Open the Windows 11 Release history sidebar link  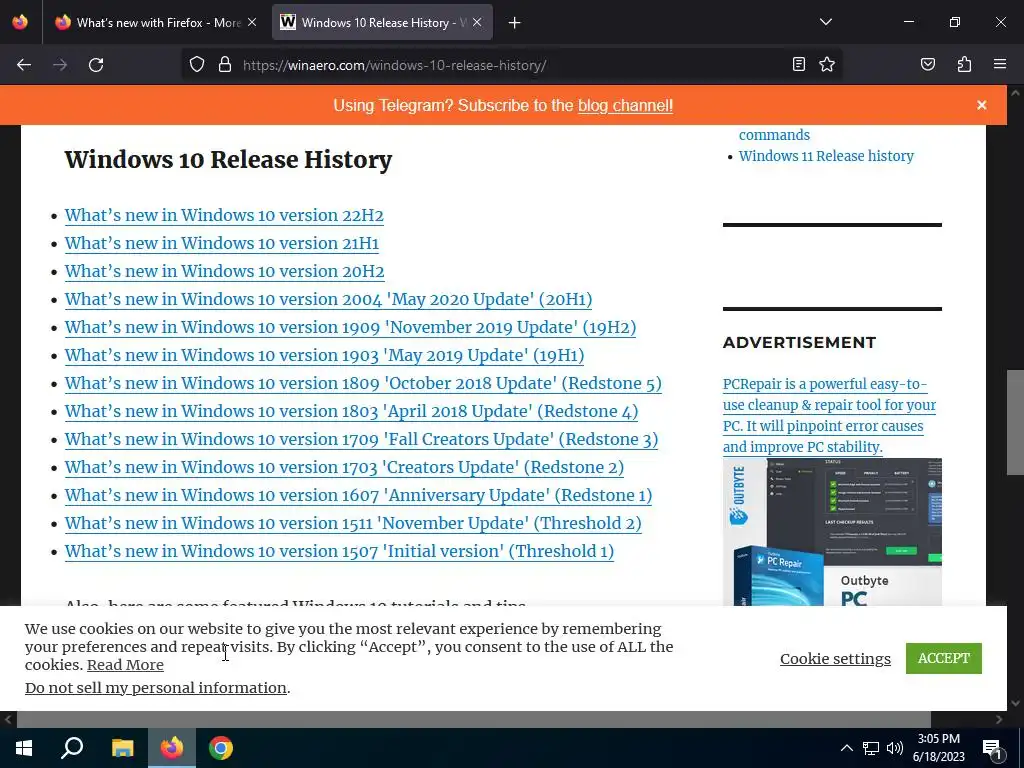[x=826, y=156]
